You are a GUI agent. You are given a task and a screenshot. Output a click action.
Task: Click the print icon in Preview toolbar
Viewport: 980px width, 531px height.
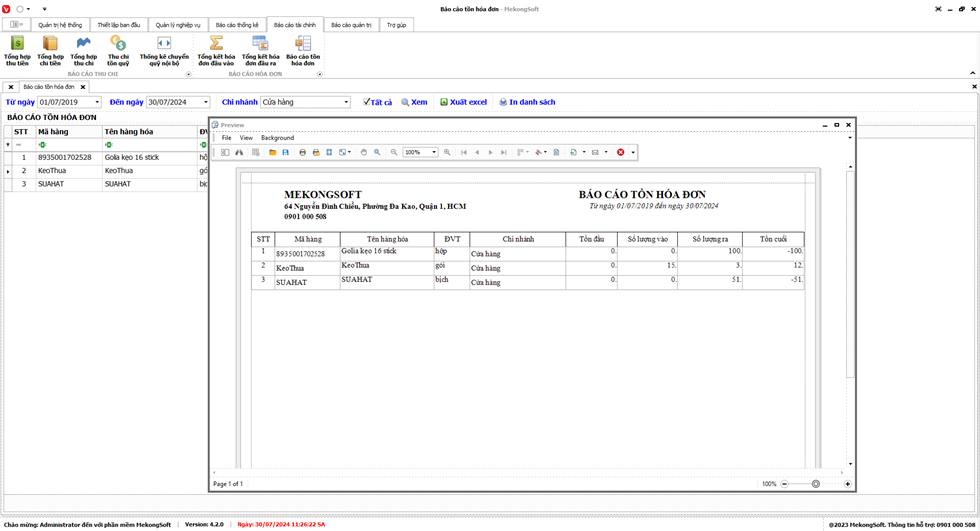point(303,153)
